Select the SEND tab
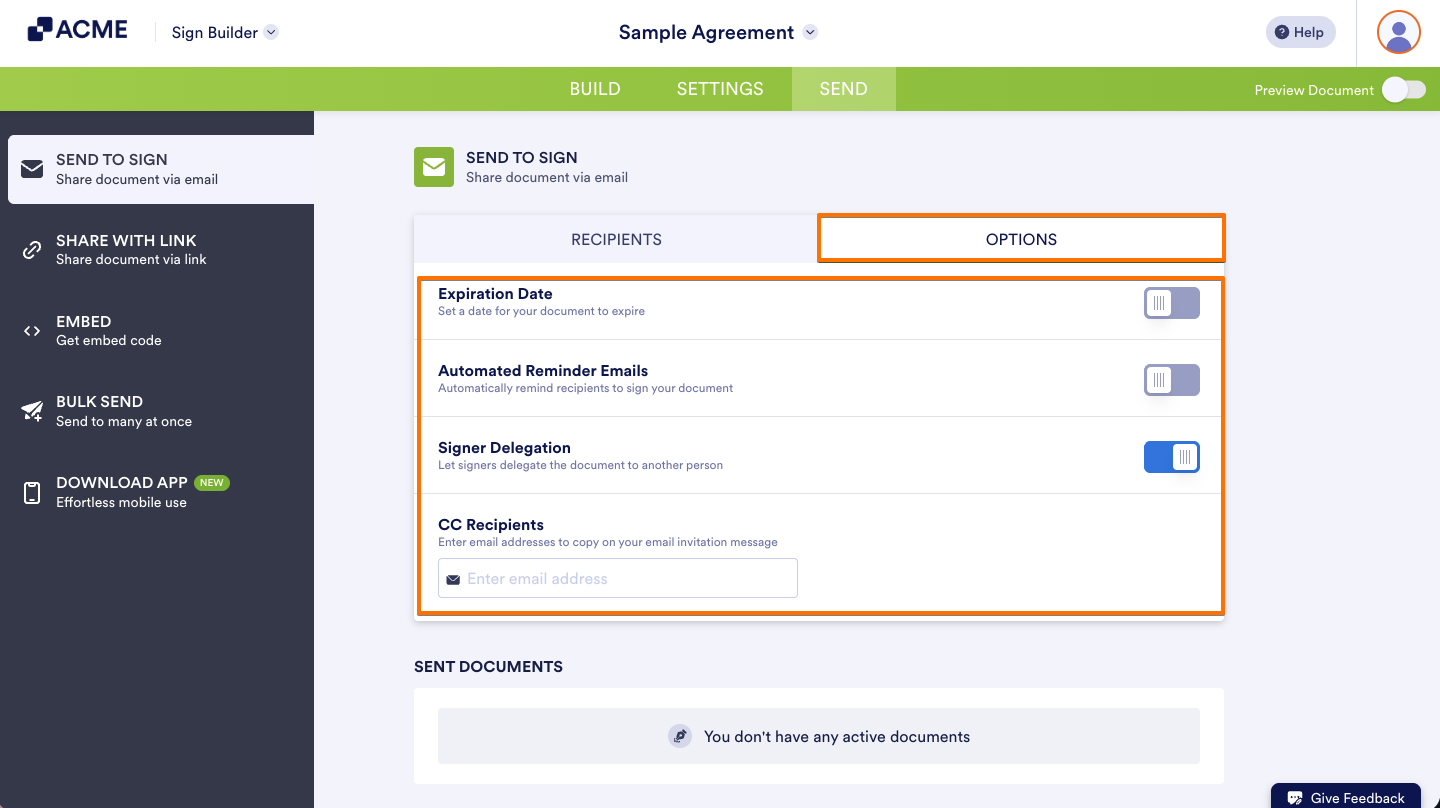 tap(844, 89)
